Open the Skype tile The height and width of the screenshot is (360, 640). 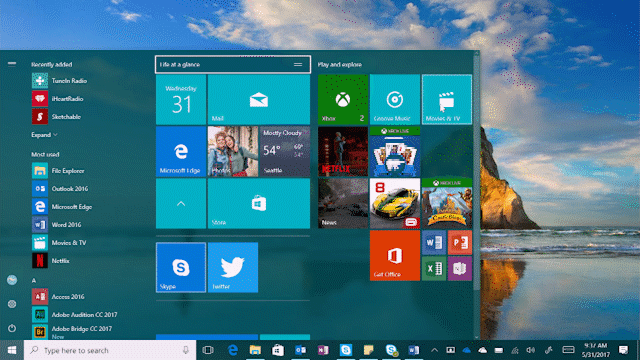[x=181, y=267]
